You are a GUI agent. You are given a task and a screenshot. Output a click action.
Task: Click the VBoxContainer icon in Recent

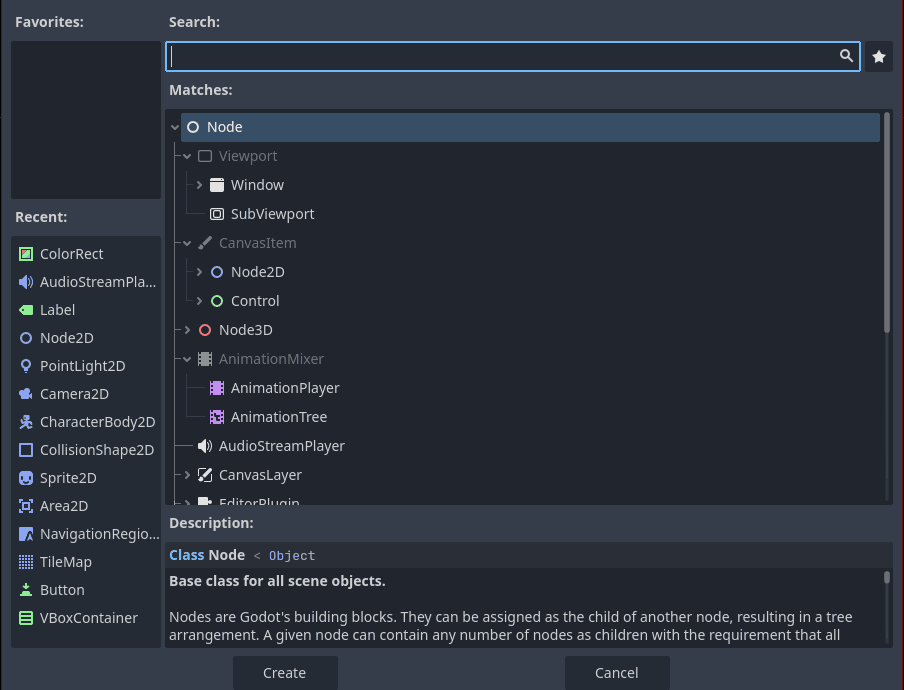[x=26, y=618]
